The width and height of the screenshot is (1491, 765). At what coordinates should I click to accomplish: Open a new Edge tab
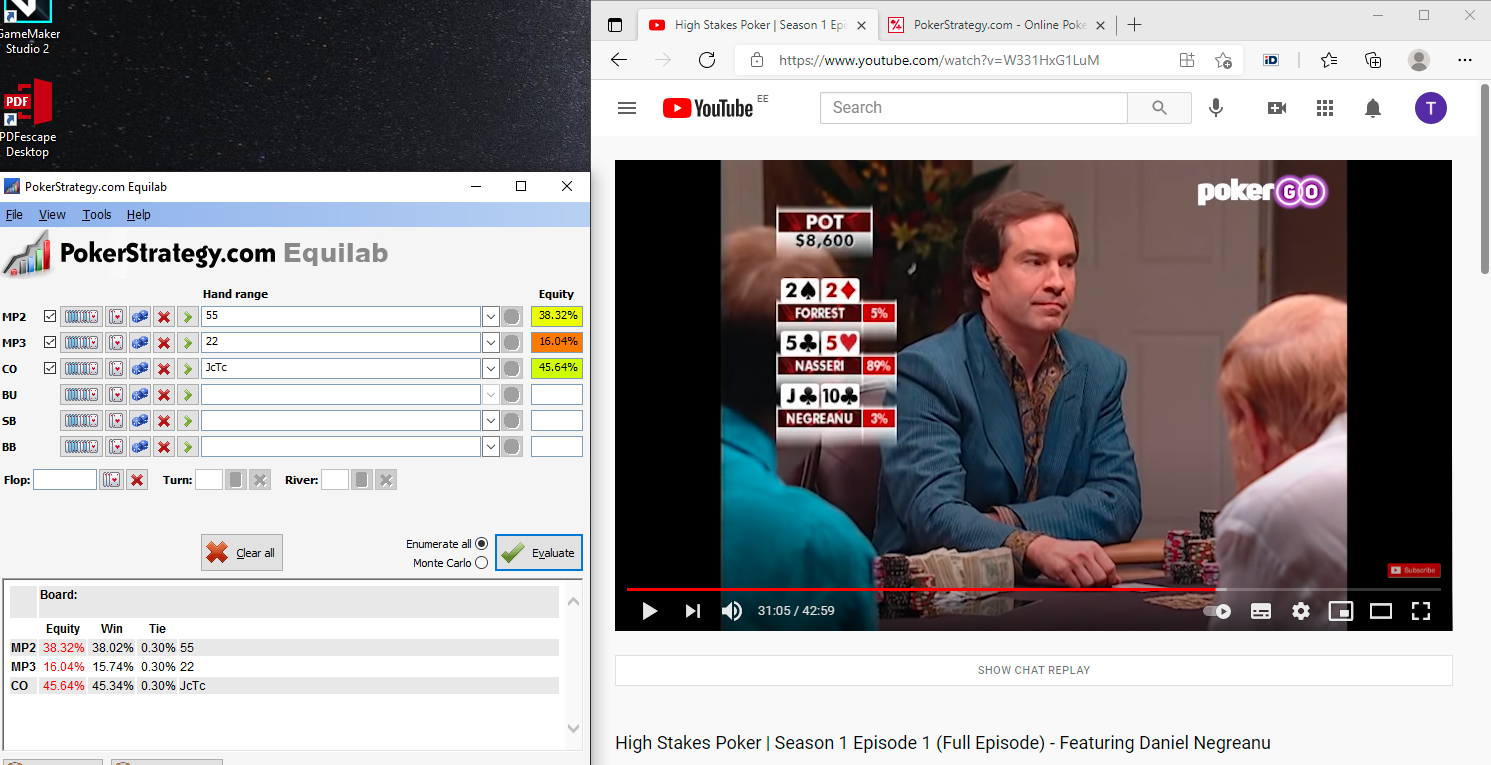(1134, 25)
